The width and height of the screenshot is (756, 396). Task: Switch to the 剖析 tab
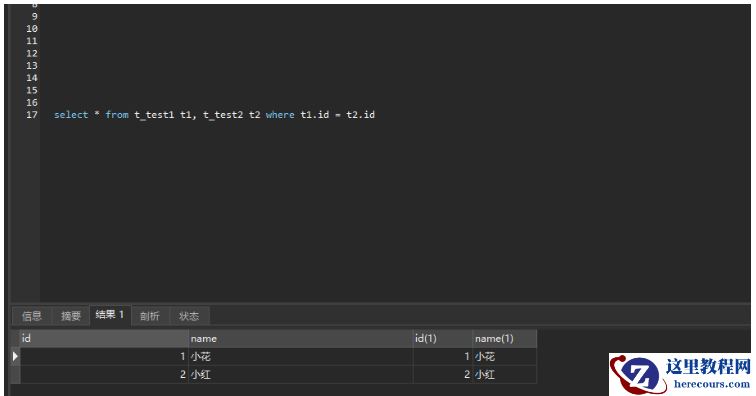(149, 316)
